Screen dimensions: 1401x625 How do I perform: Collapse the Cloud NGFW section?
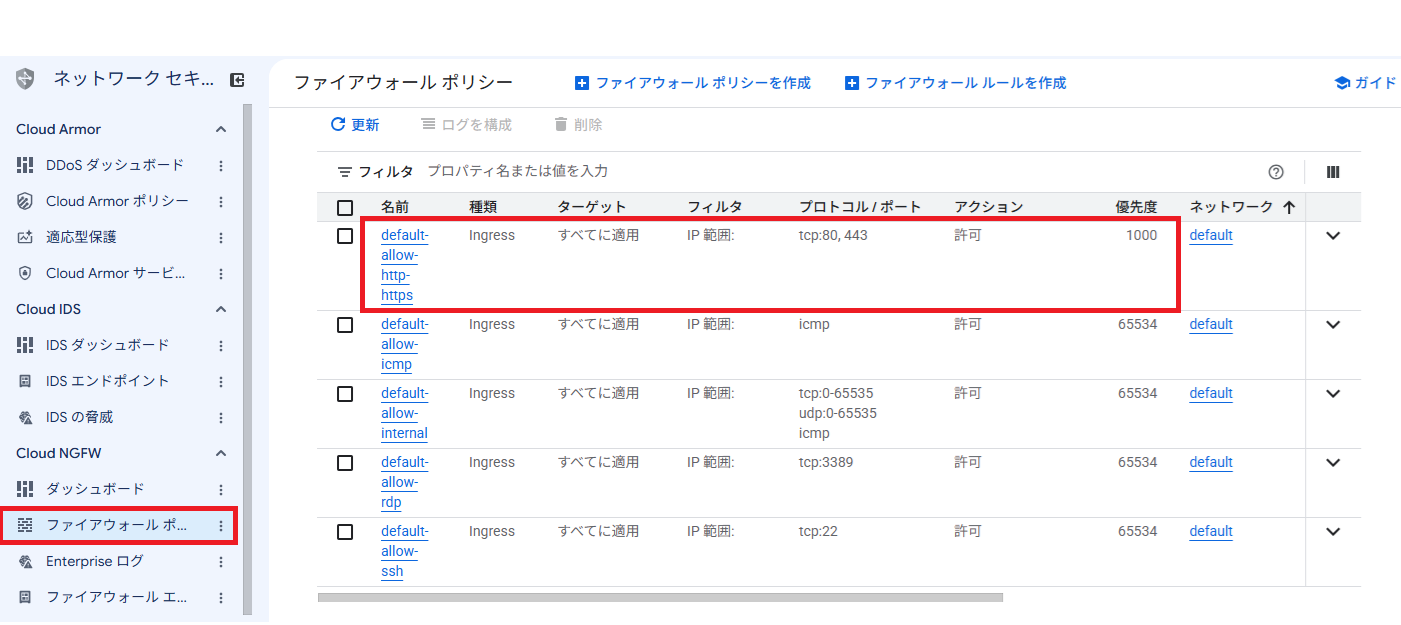pyautogui.click(x=221, y=453)
